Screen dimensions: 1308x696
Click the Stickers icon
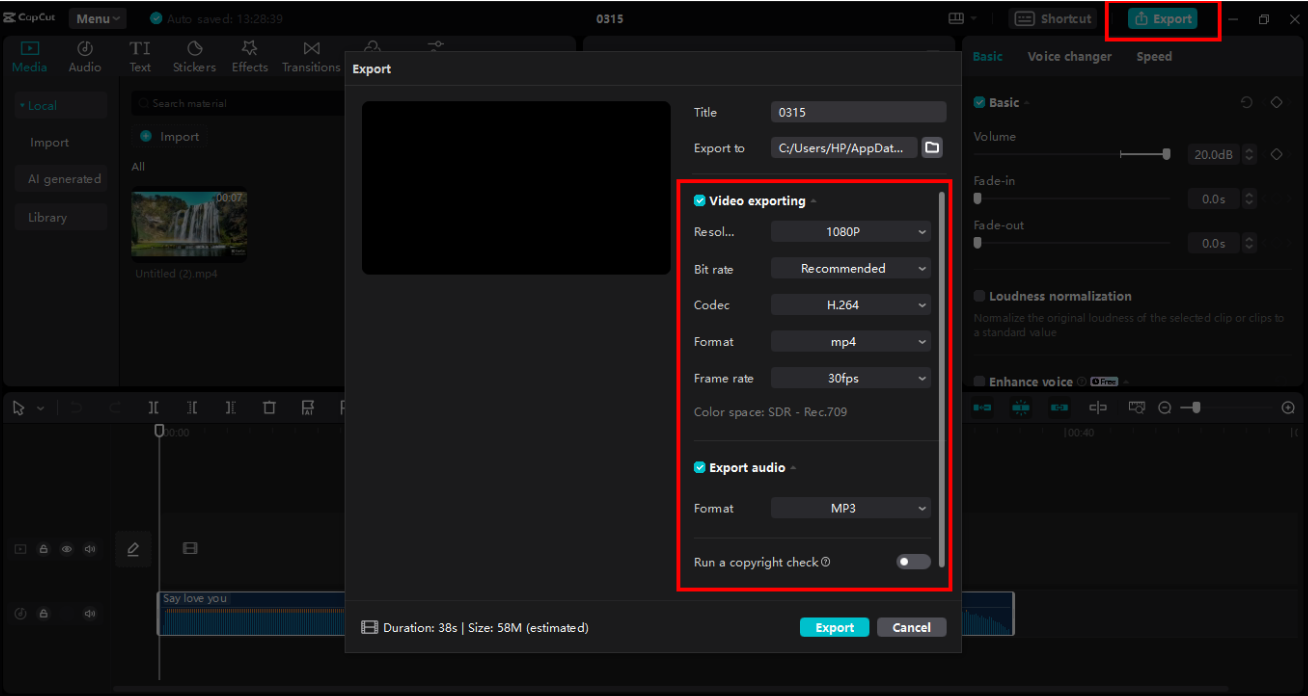pos(194,48)
